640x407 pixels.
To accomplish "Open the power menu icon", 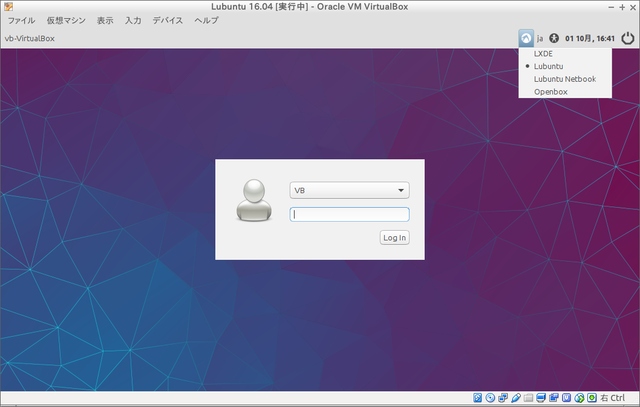I will pyautogui.click(x=627, y=38).
